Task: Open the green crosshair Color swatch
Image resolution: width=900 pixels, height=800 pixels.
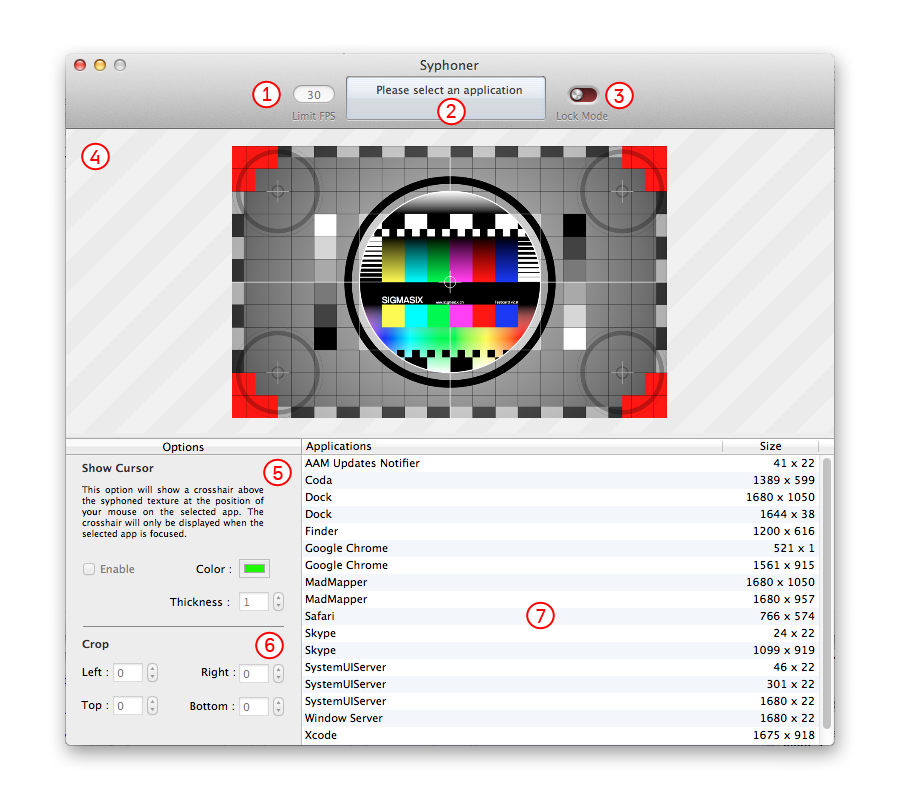Action: [x=255, y=569]
